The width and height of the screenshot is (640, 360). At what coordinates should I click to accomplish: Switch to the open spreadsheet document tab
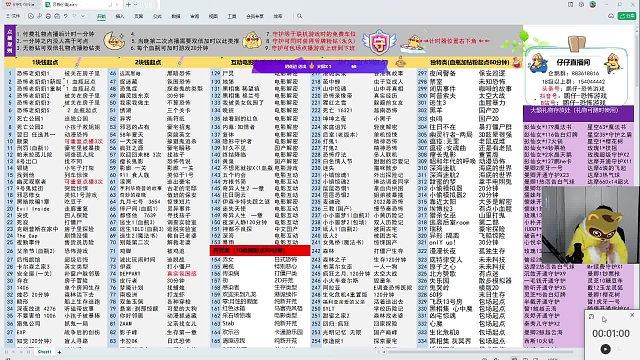pyautogui.click(x=81, y=4)
